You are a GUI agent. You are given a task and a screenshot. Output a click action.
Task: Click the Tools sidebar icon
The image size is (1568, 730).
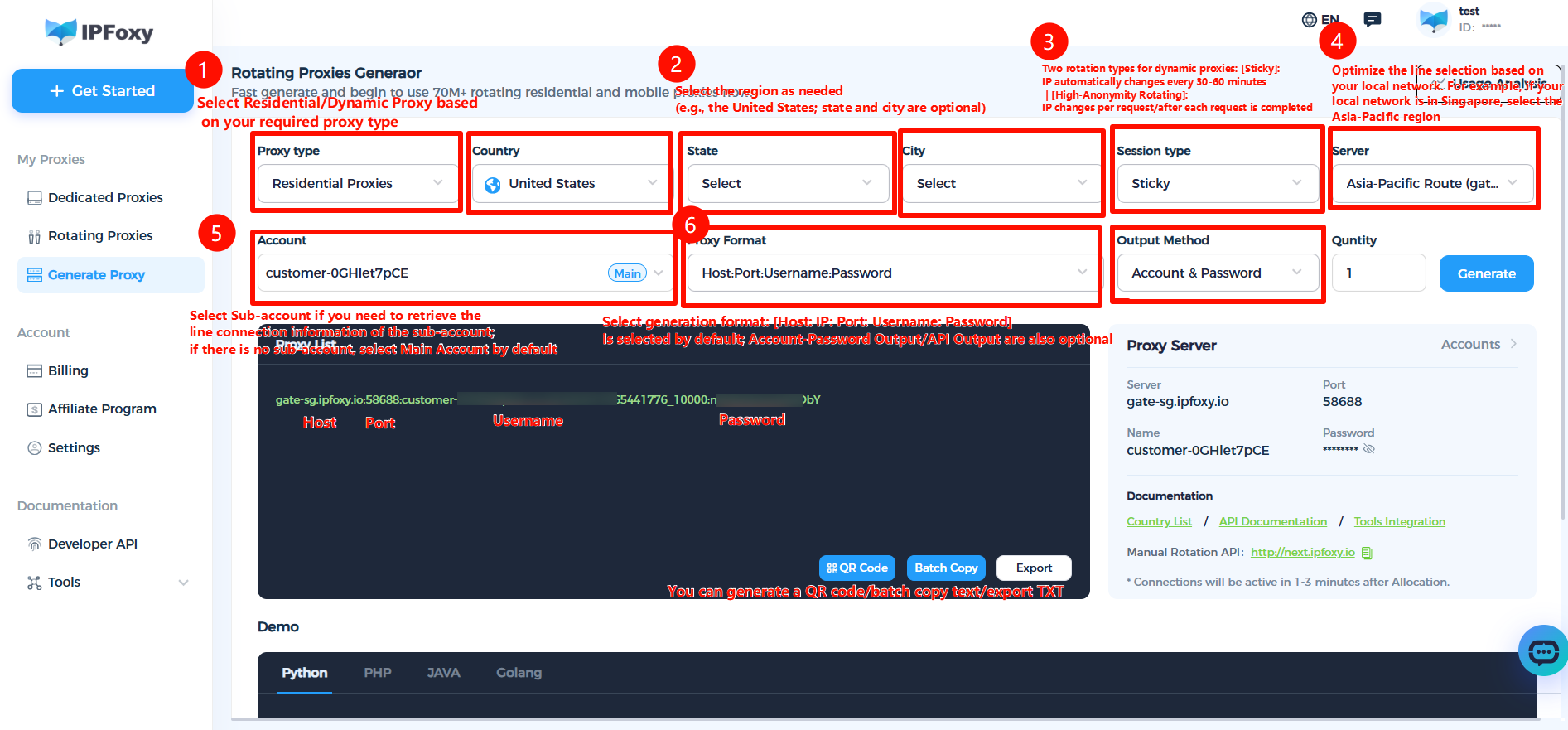(34, 583)
